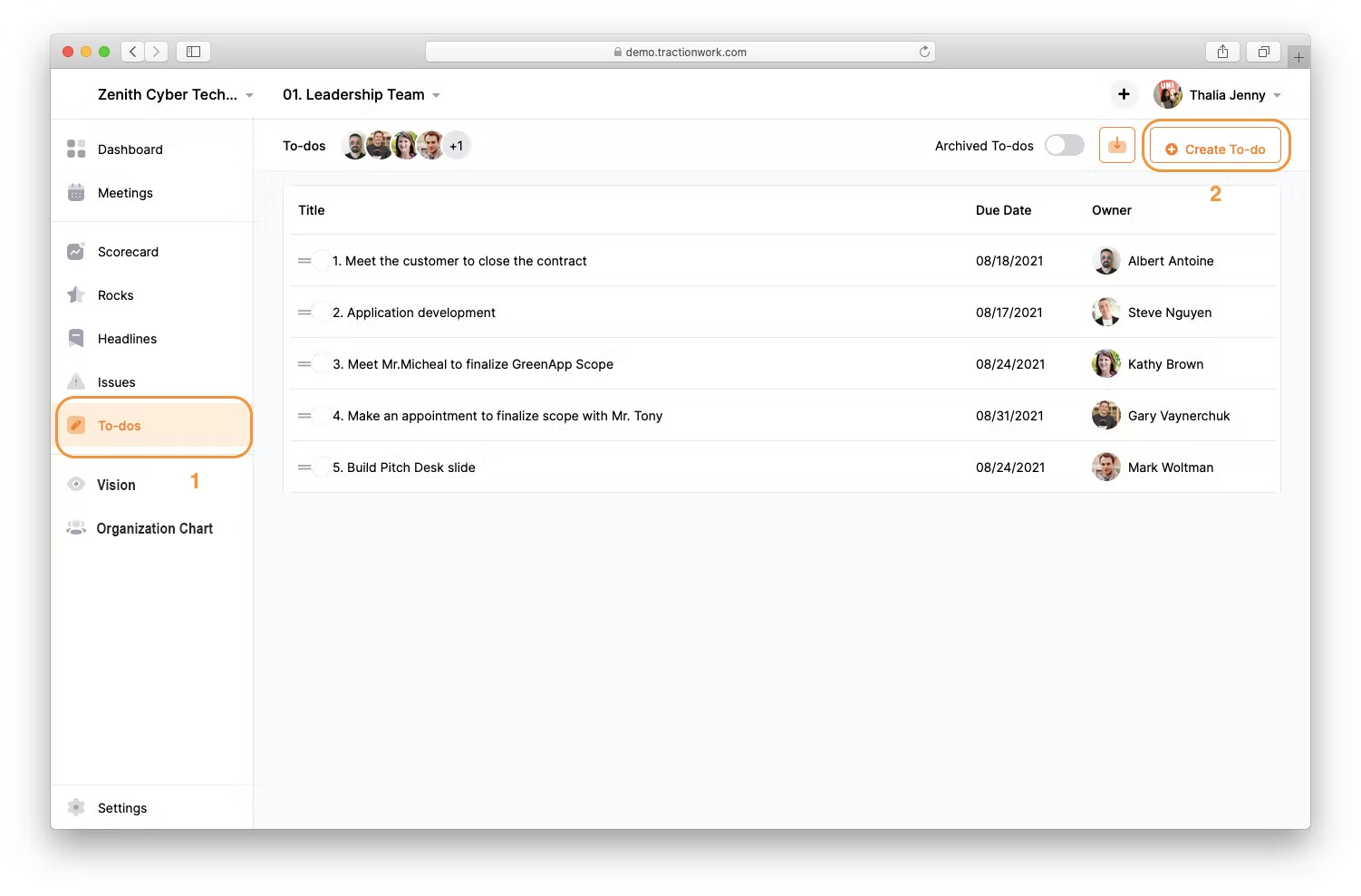Open Settings via the gear icon
Screen dimensions: 1361x896
point(76,807)
